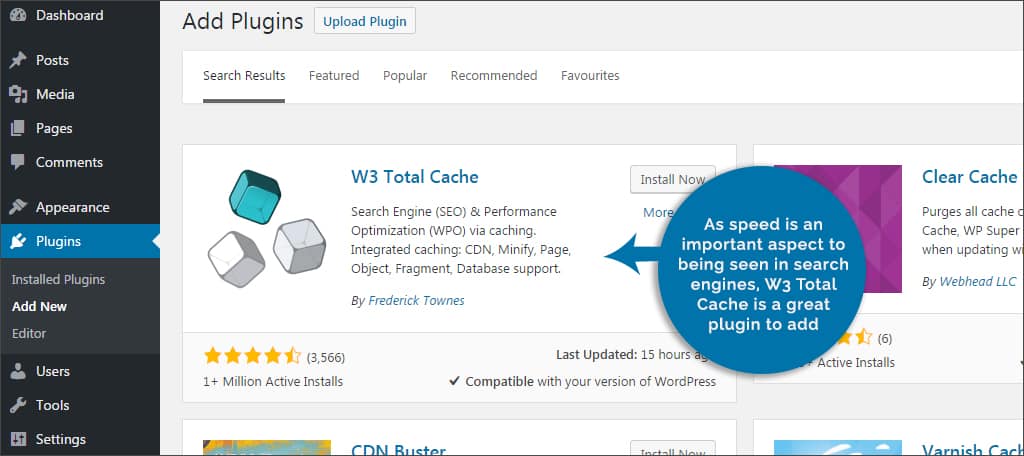
Task: Click the Posts pushpin icon
Action: (x=18, y=60)
